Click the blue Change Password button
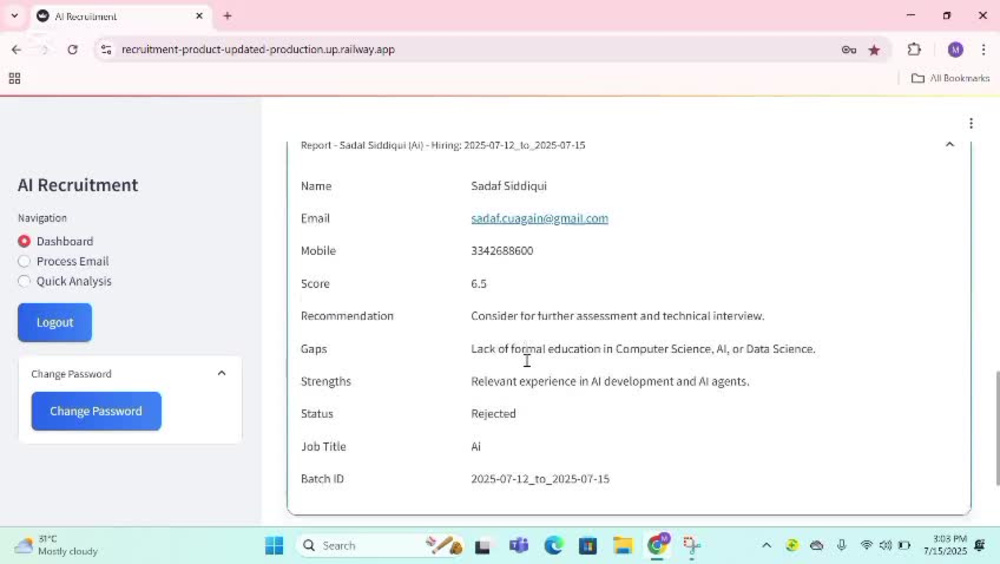1000x564 pixels. [x=96, y=411]
